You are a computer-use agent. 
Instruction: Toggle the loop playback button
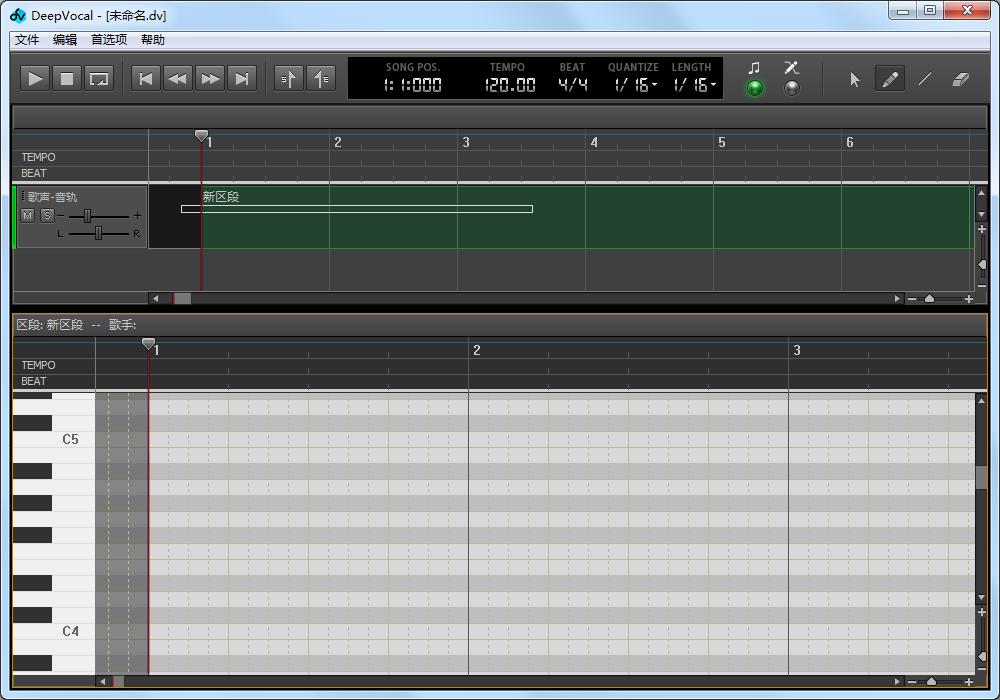coord(99,79)
